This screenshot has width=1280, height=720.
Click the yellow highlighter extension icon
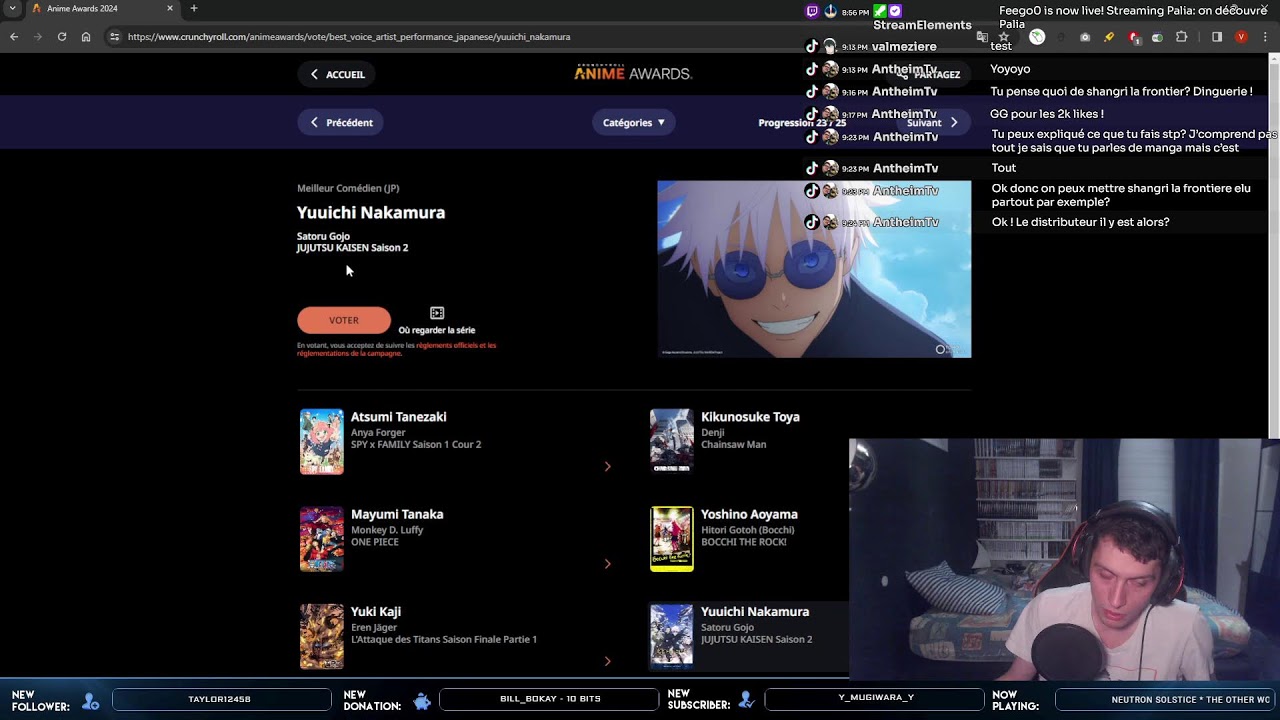(x=1109, y=37)
